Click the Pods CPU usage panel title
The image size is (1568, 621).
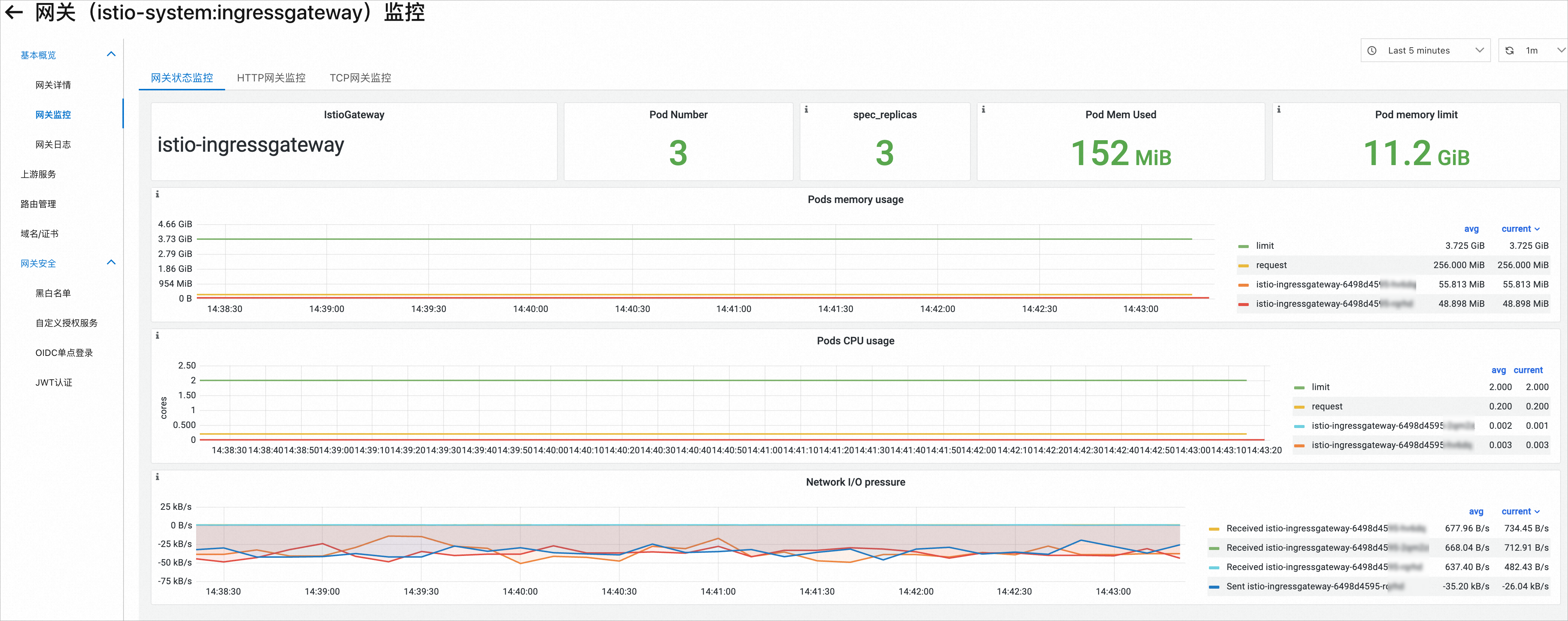click(855, 341)
